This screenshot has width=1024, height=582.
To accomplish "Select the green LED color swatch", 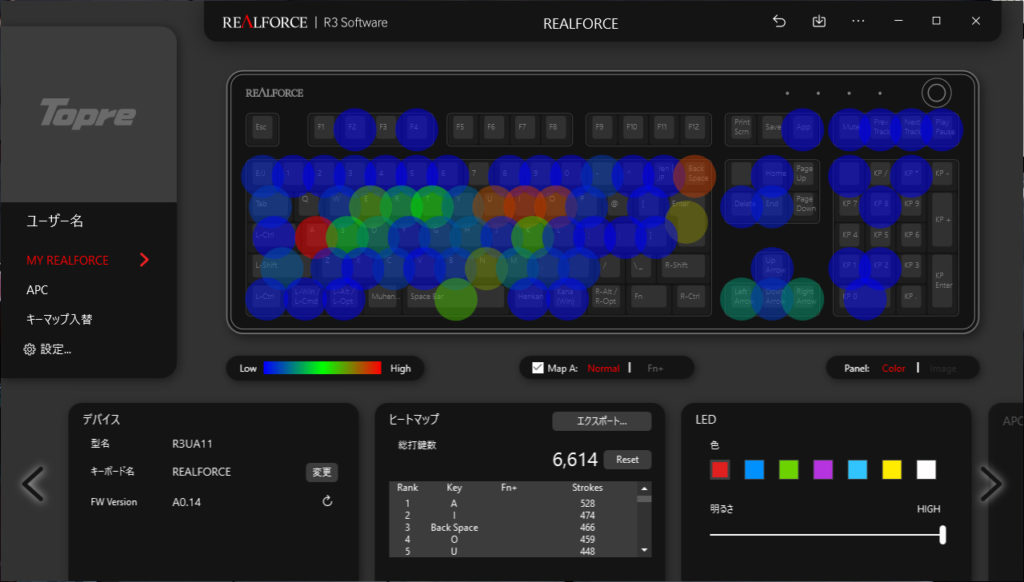I will [788, 469].
